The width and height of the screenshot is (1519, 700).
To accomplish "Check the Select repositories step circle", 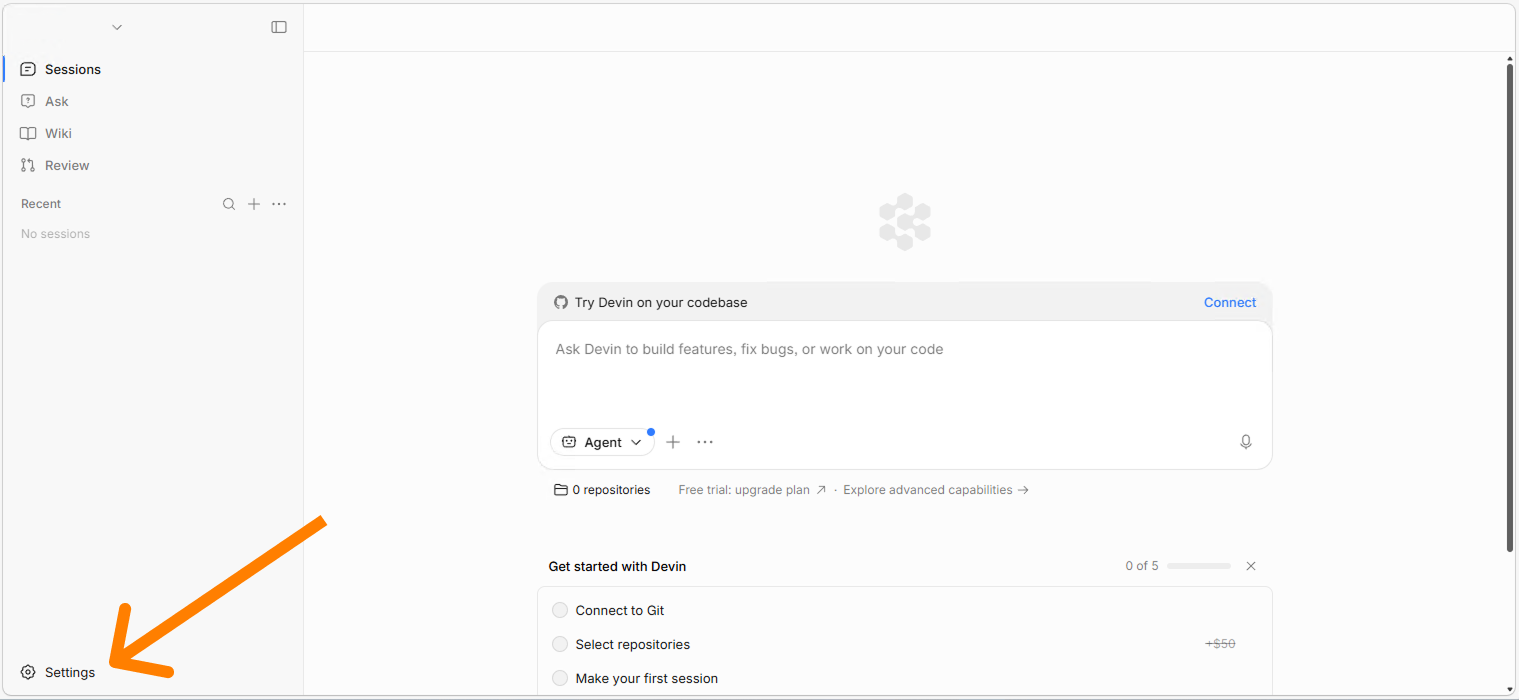I will (560, 644).
